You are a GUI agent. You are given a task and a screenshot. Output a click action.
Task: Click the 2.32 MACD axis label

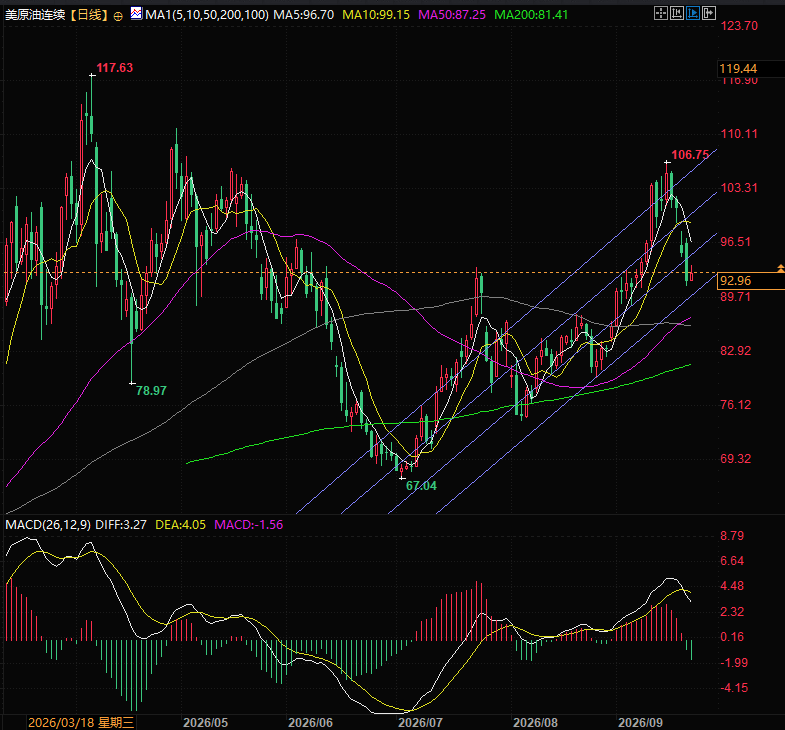(732, 611)
